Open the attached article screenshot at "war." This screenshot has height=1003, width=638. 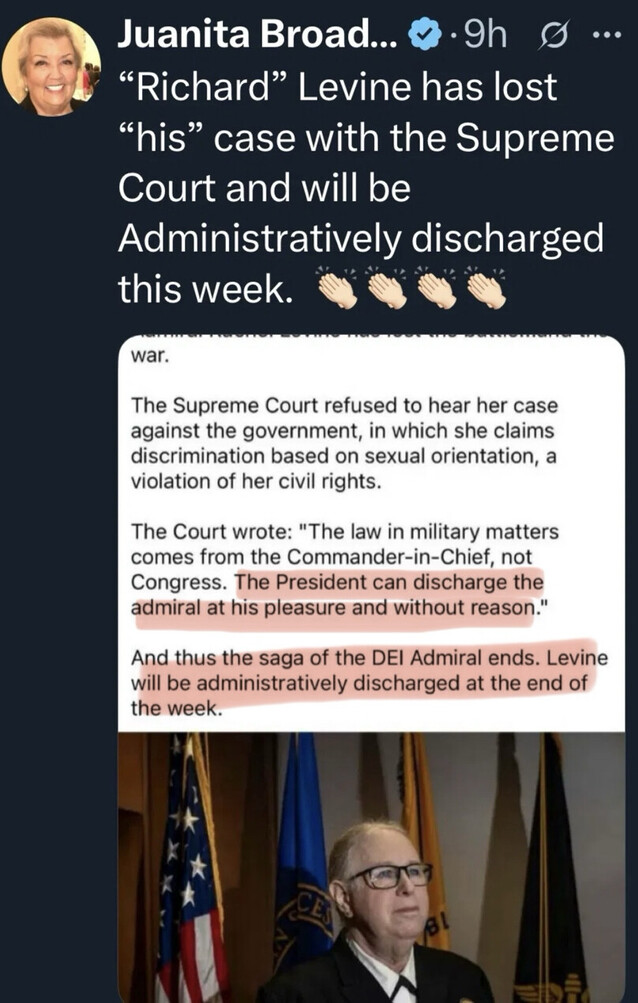[x=148, y=355]
